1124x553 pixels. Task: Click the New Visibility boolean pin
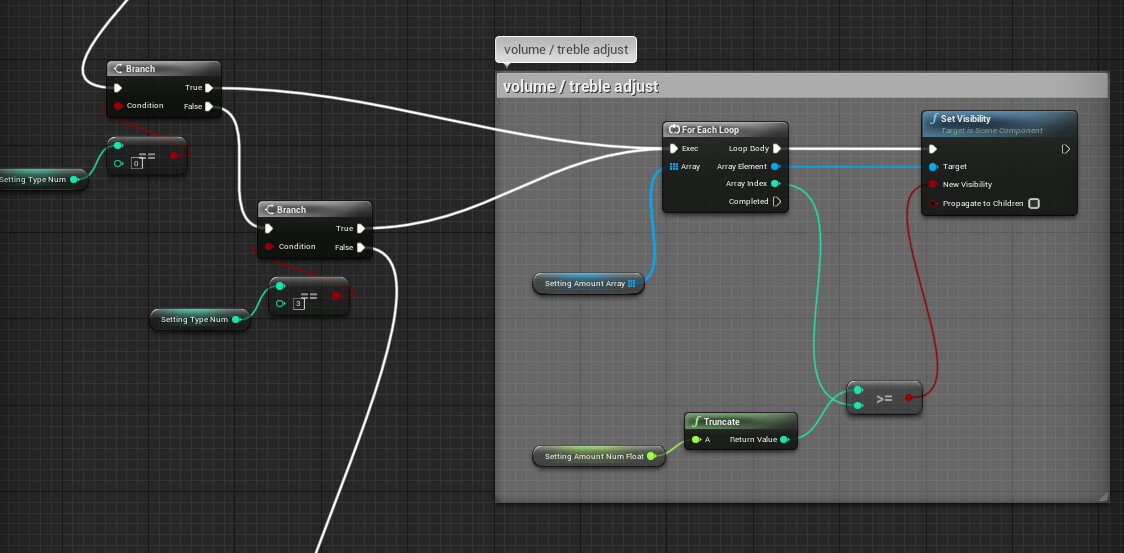933,184
